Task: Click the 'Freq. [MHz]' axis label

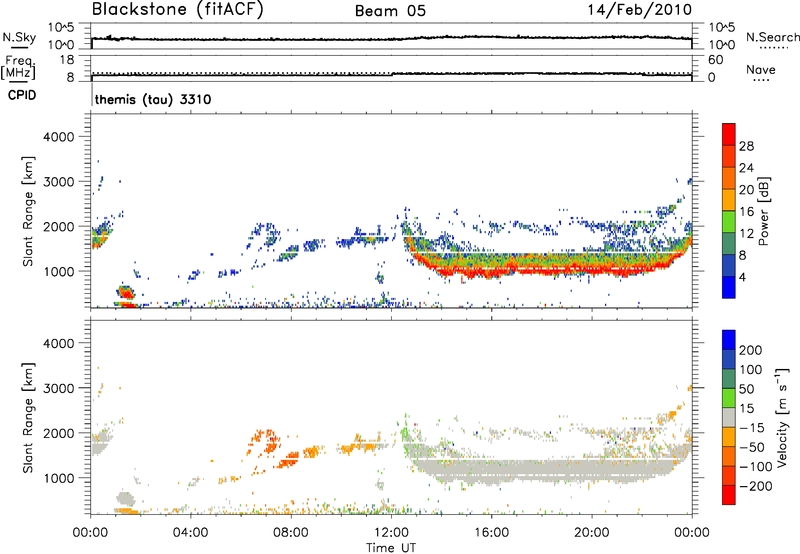Action: (x=19, y=68)
